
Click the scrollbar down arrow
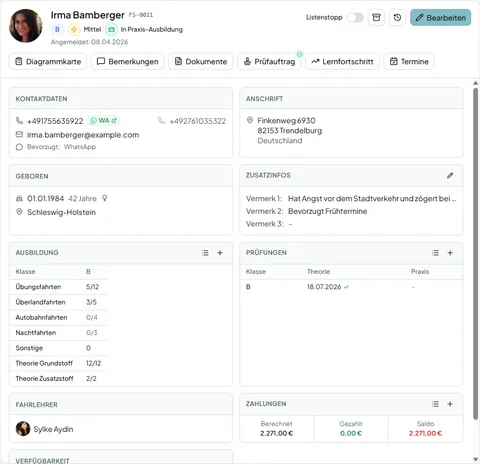475,460
